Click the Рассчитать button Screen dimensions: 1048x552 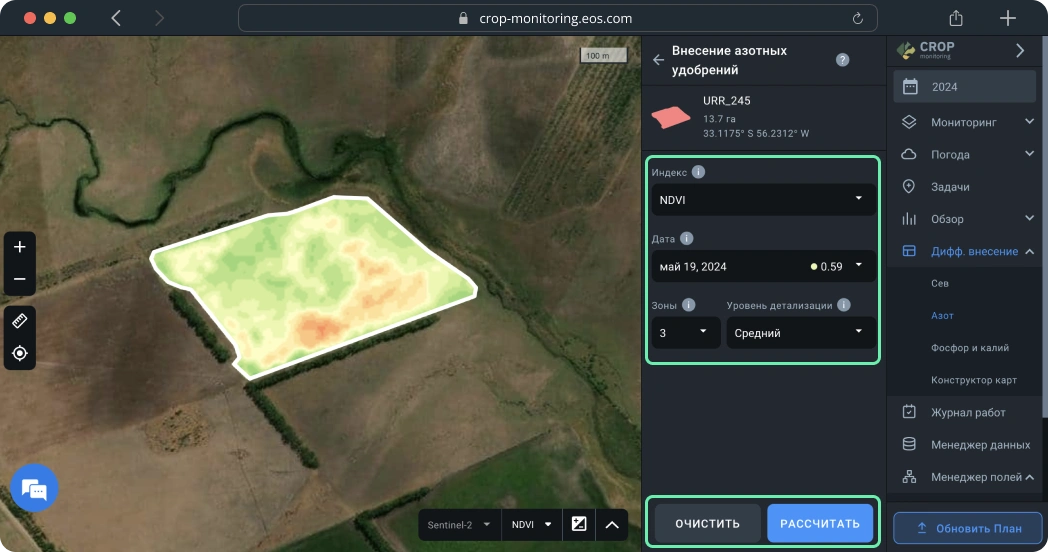pos(820,523)
